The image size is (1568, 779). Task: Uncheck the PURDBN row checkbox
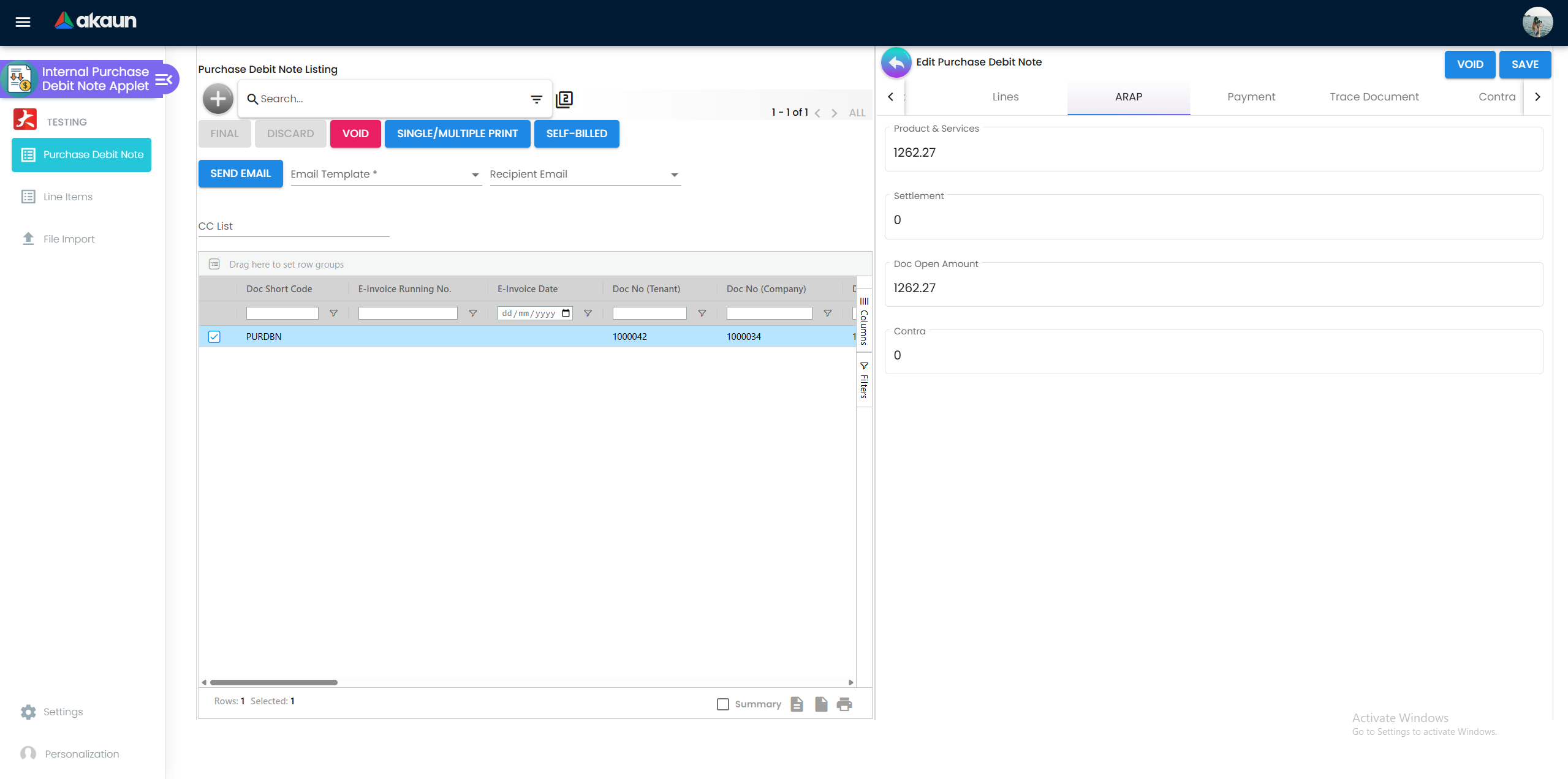pyautogui.click(x=214, y=337)
